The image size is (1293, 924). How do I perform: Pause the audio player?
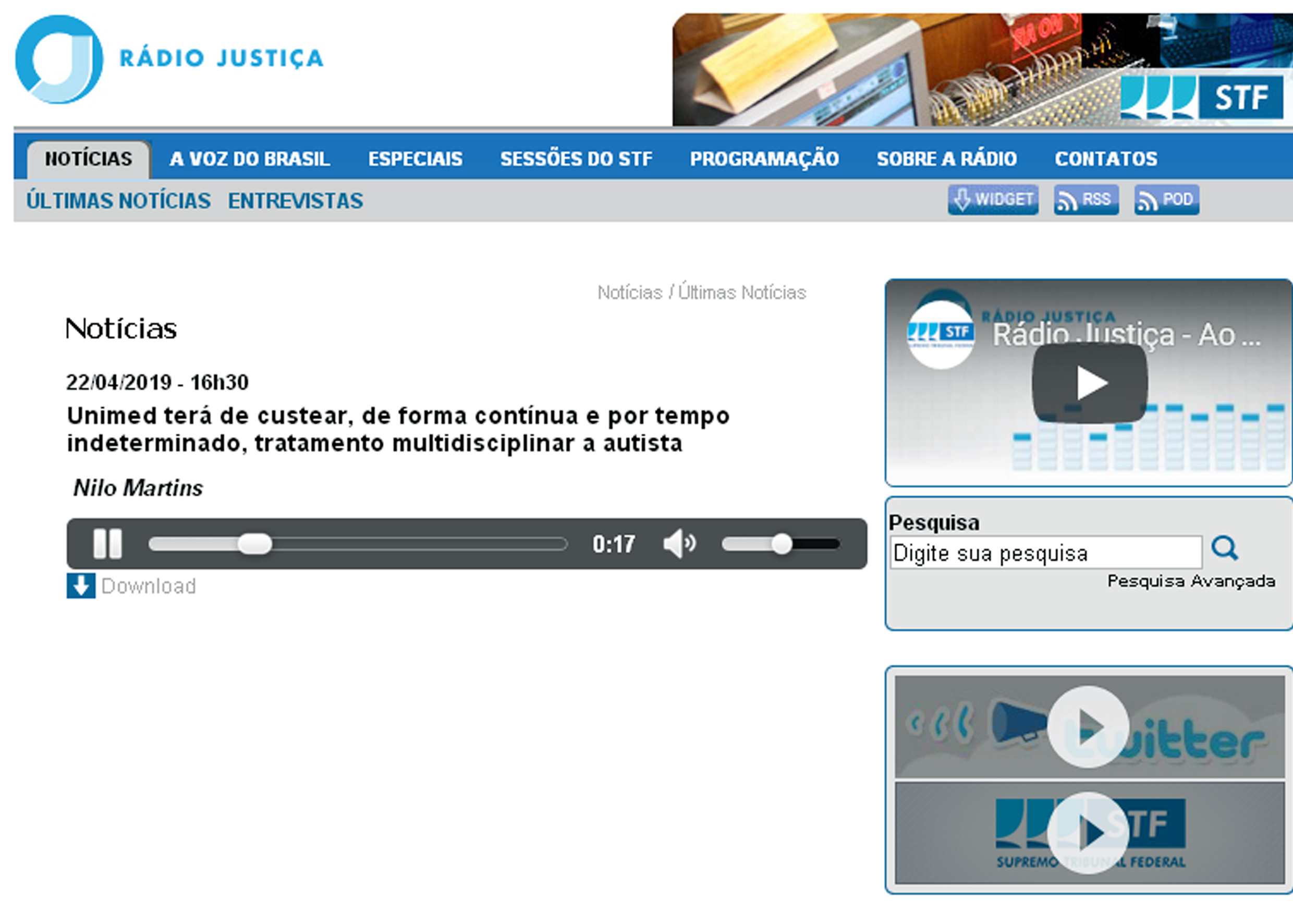pyautogui.click(x=107, y=543)
